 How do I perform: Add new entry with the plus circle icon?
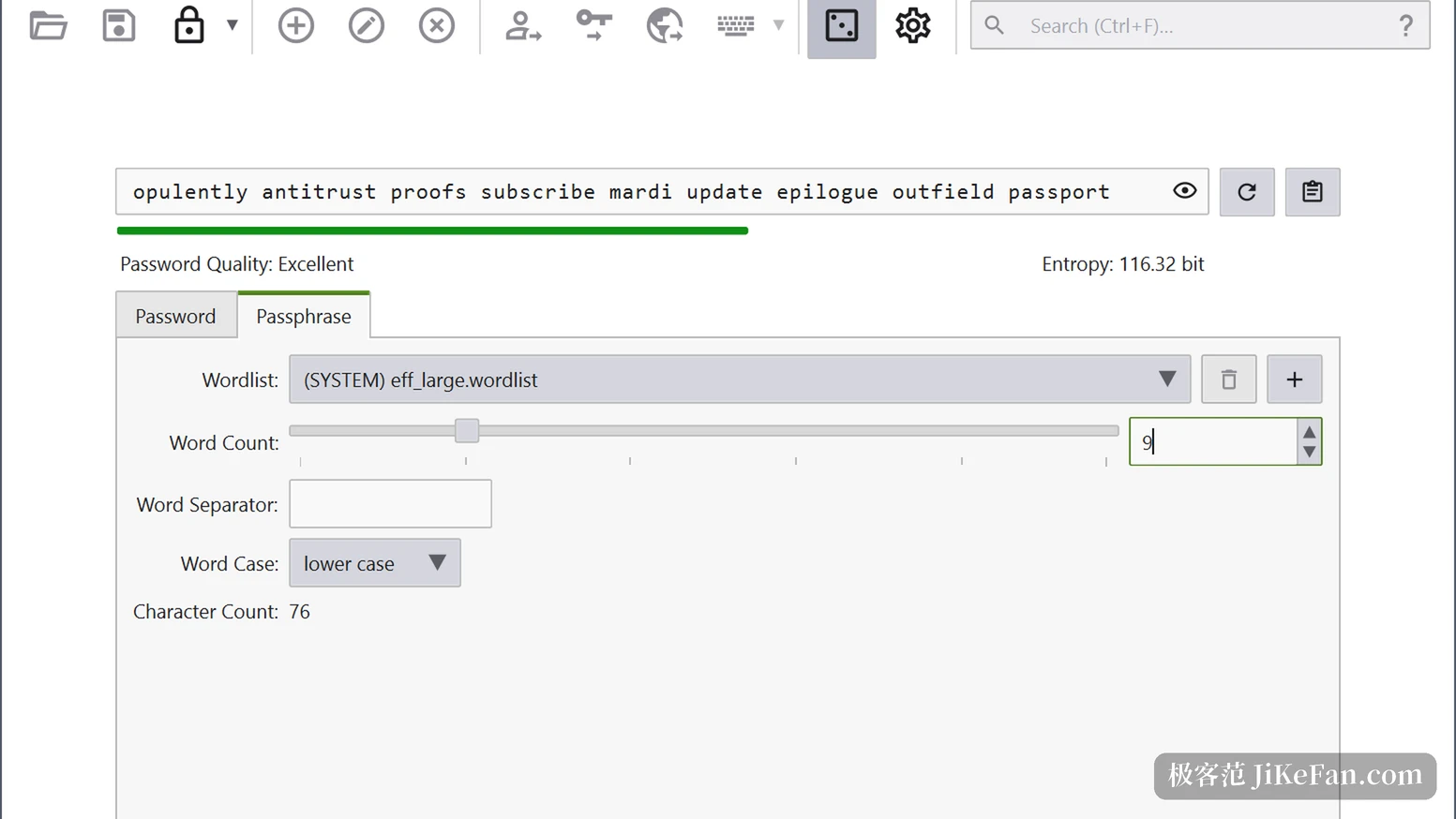coord(296,25)
